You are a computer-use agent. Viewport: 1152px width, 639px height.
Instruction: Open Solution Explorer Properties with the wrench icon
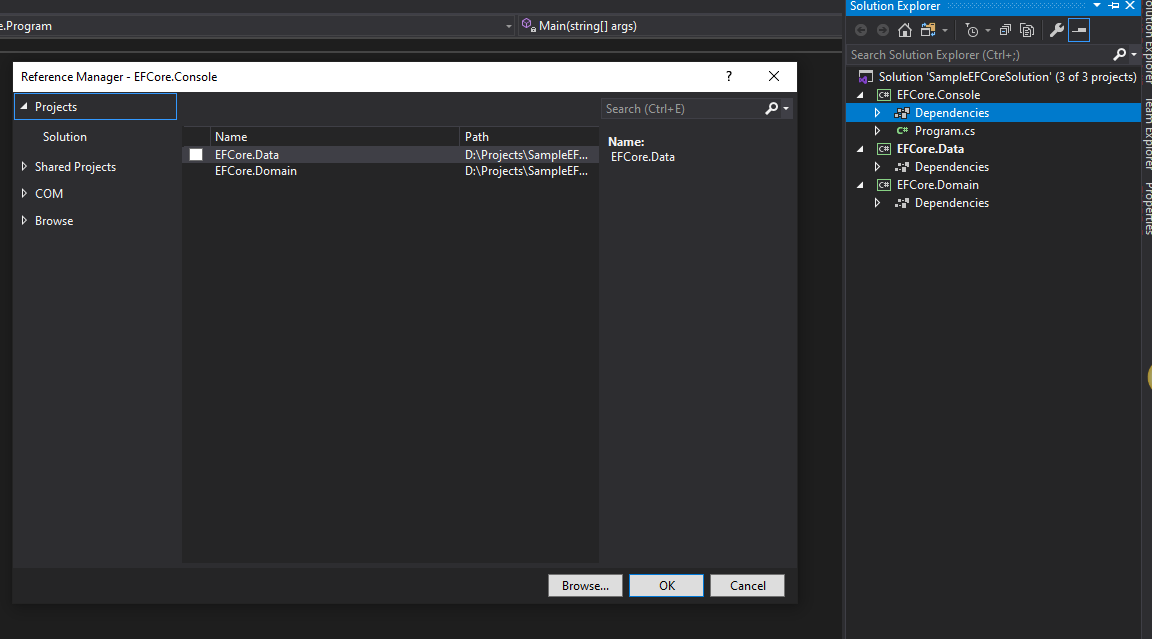[x=1057, y=29]
